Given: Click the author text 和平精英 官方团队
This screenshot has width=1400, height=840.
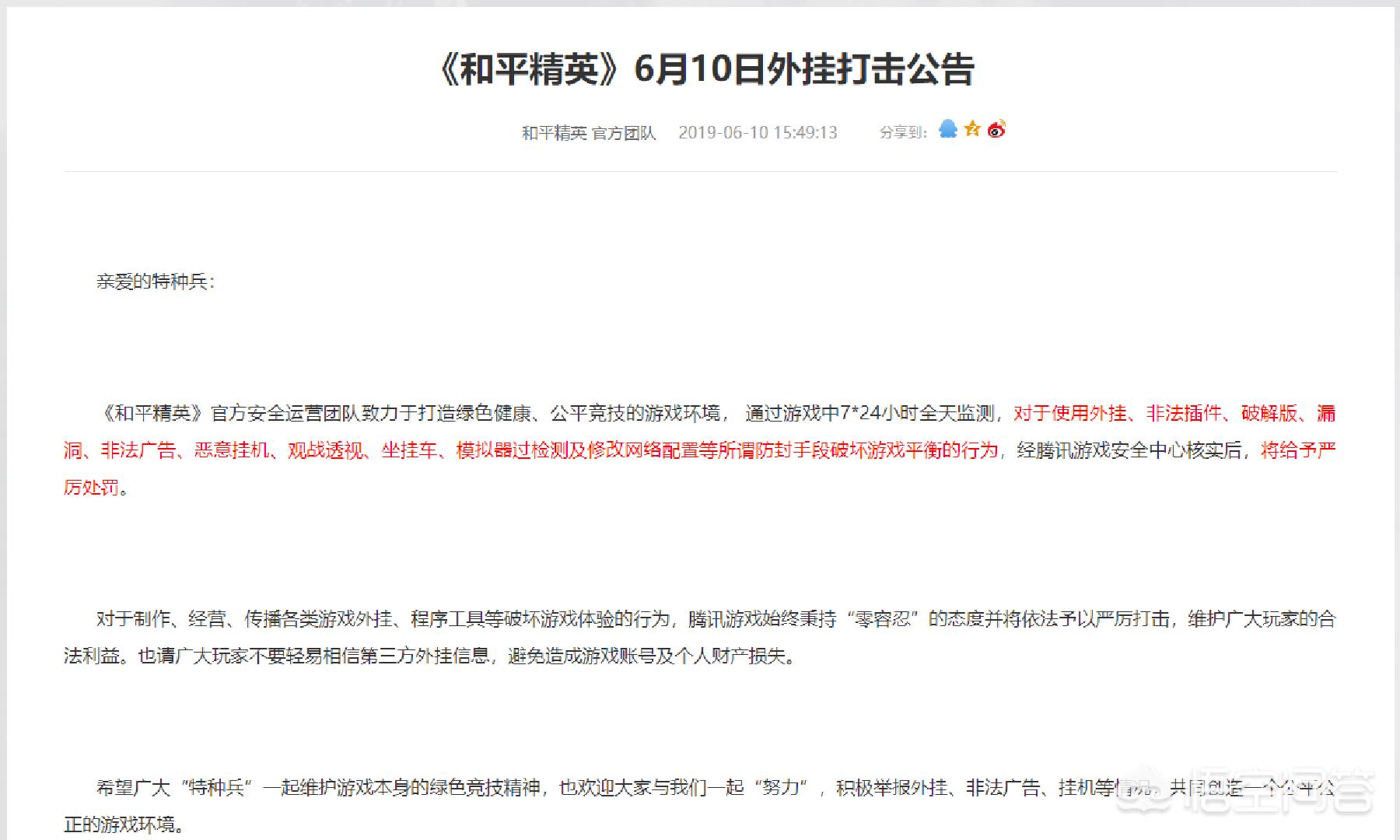Looking at the screenshot, I should pyautogui.click(x=589, y=133).
